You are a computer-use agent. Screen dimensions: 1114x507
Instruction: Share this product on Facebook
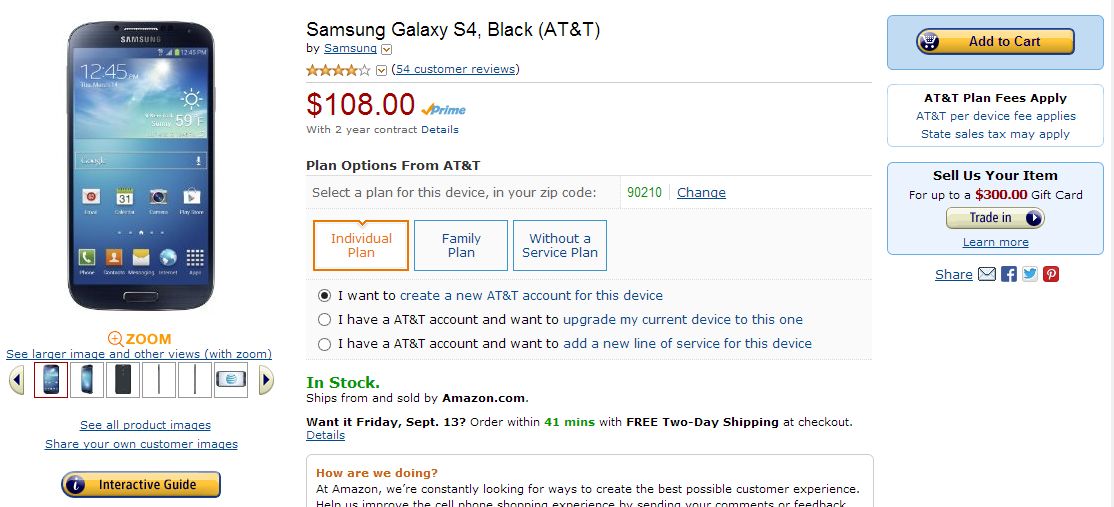tap(1009, 274)
